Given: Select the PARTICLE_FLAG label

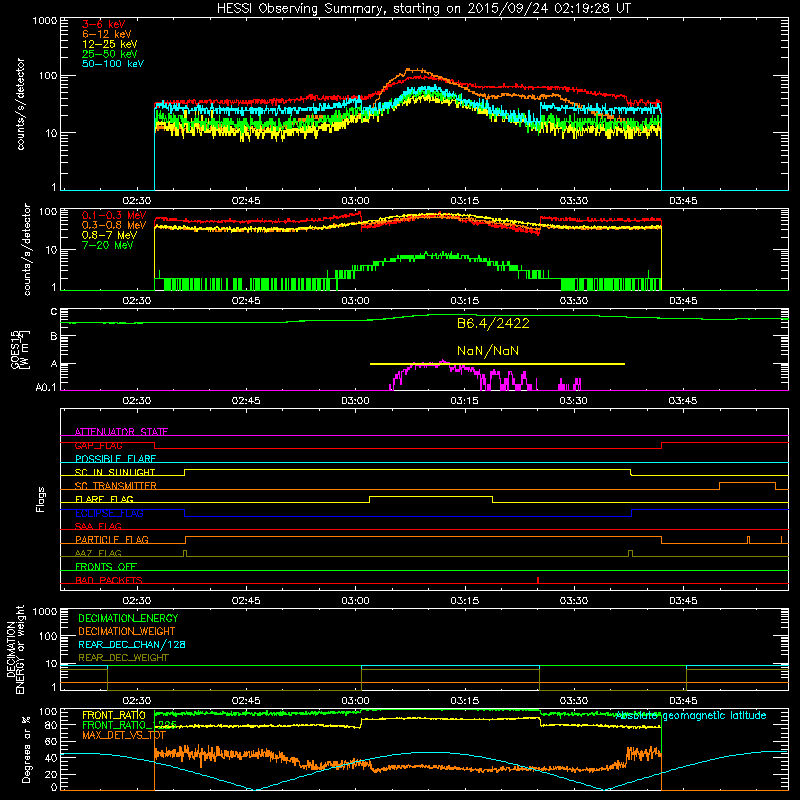Looking at the screenshot, I should pos(112,539).
